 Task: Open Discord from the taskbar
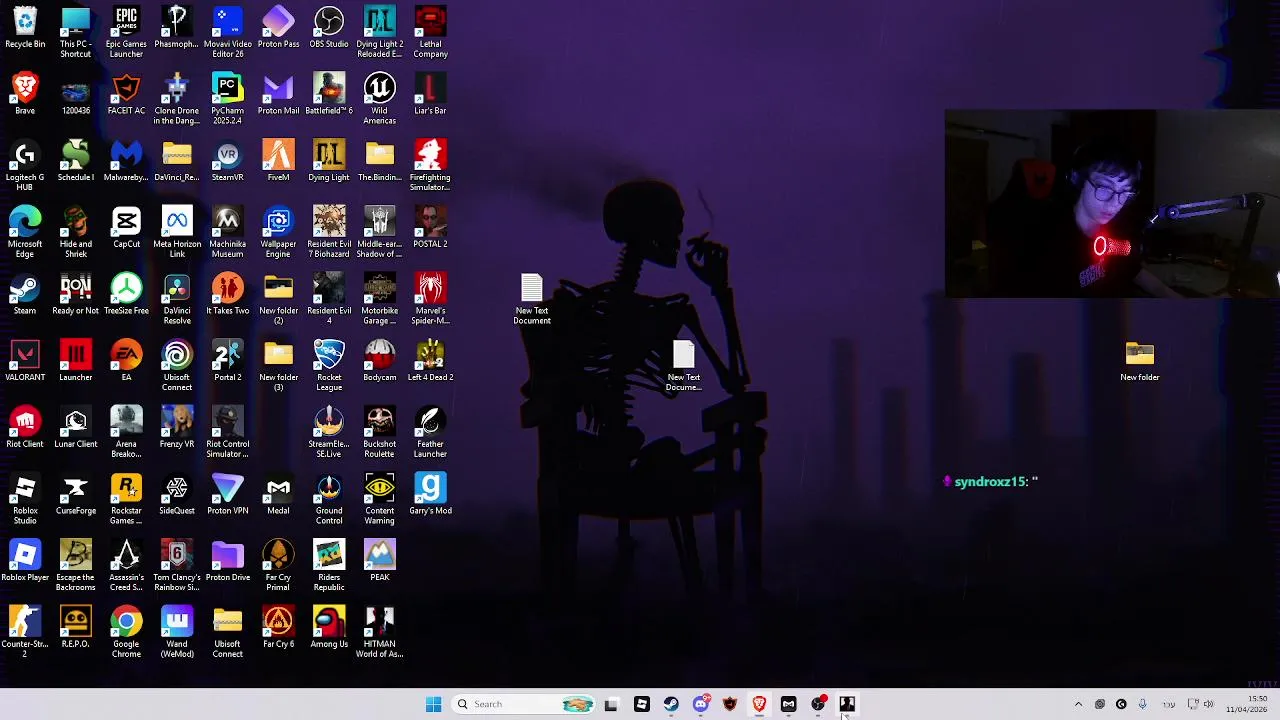(700, 704)
